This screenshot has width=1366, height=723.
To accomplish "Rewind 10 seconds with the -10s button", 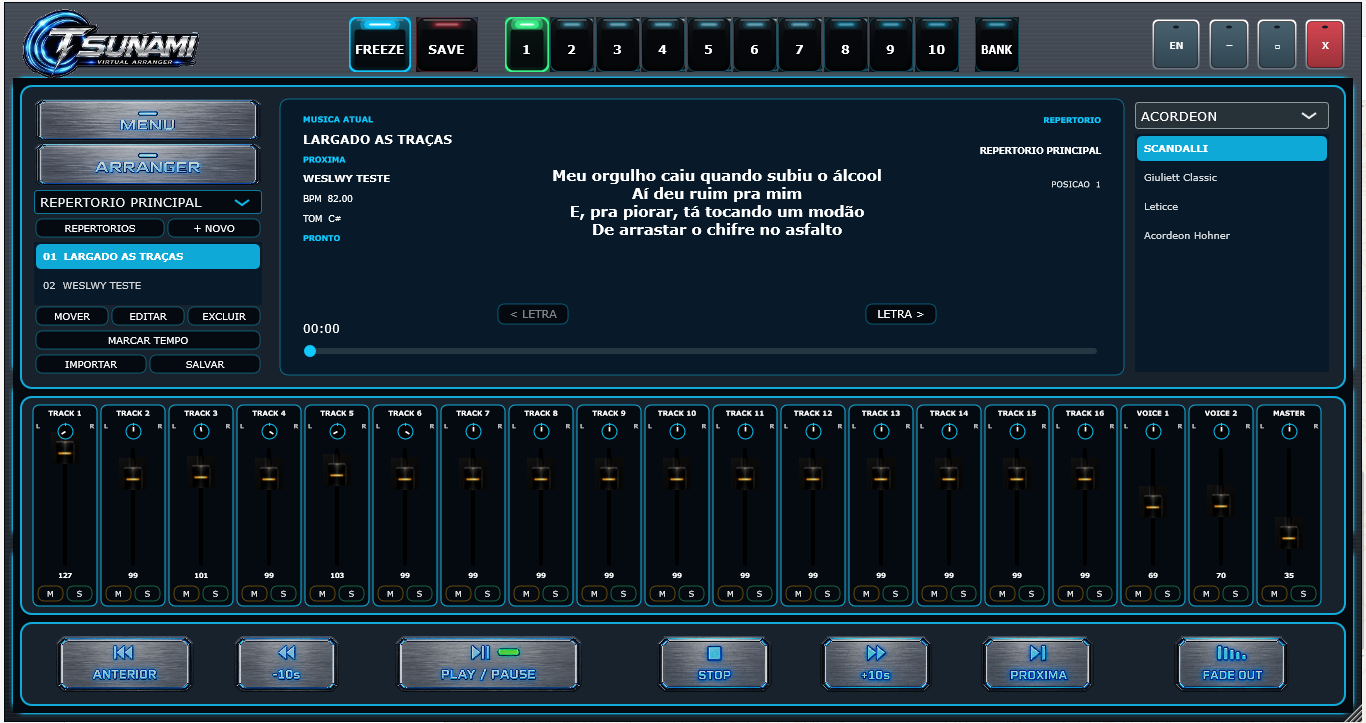I will tap(287, 664).
